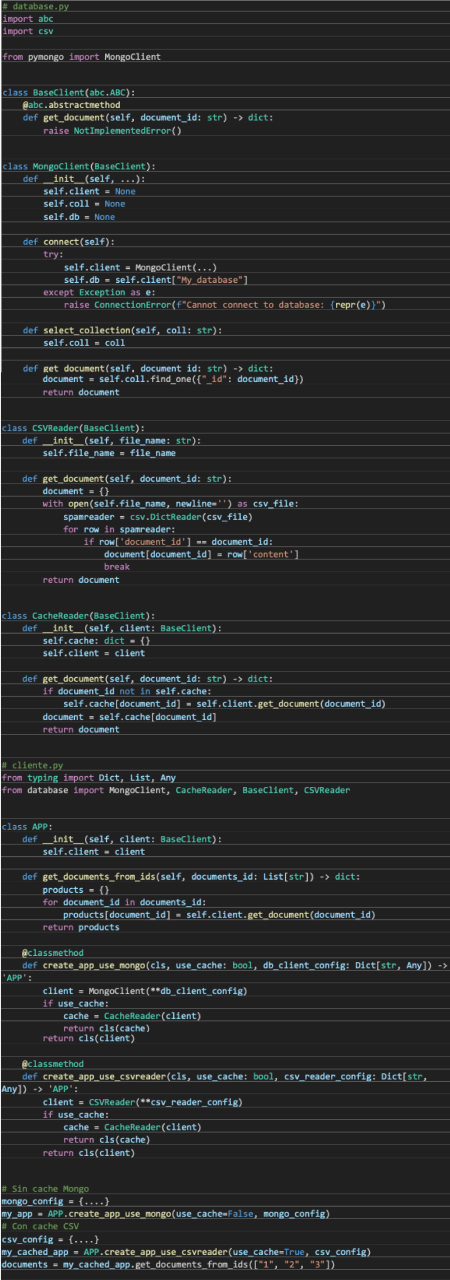Click 'def select_collection' method definition
The height and width of the screenshot is (1280, 450).
tap(122, 329)
